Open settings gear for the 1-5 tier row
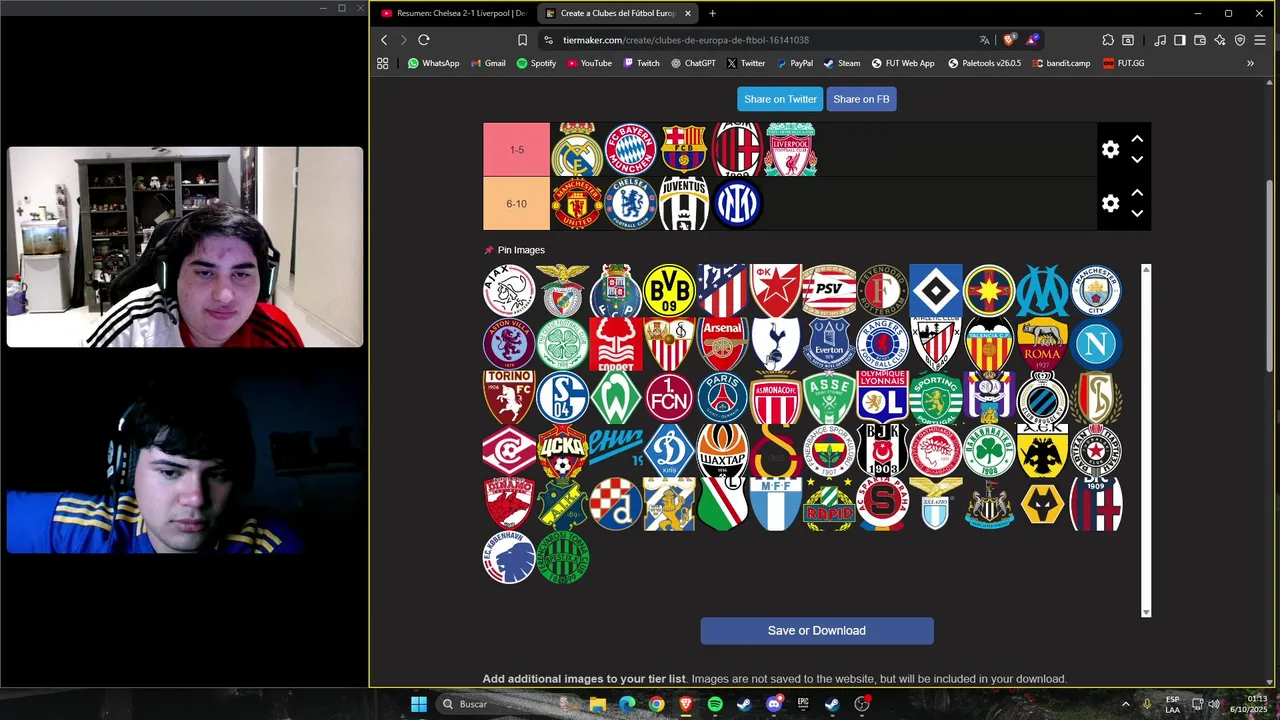Viewport: 1280px width, 720px height. [x=1110, y=149]
